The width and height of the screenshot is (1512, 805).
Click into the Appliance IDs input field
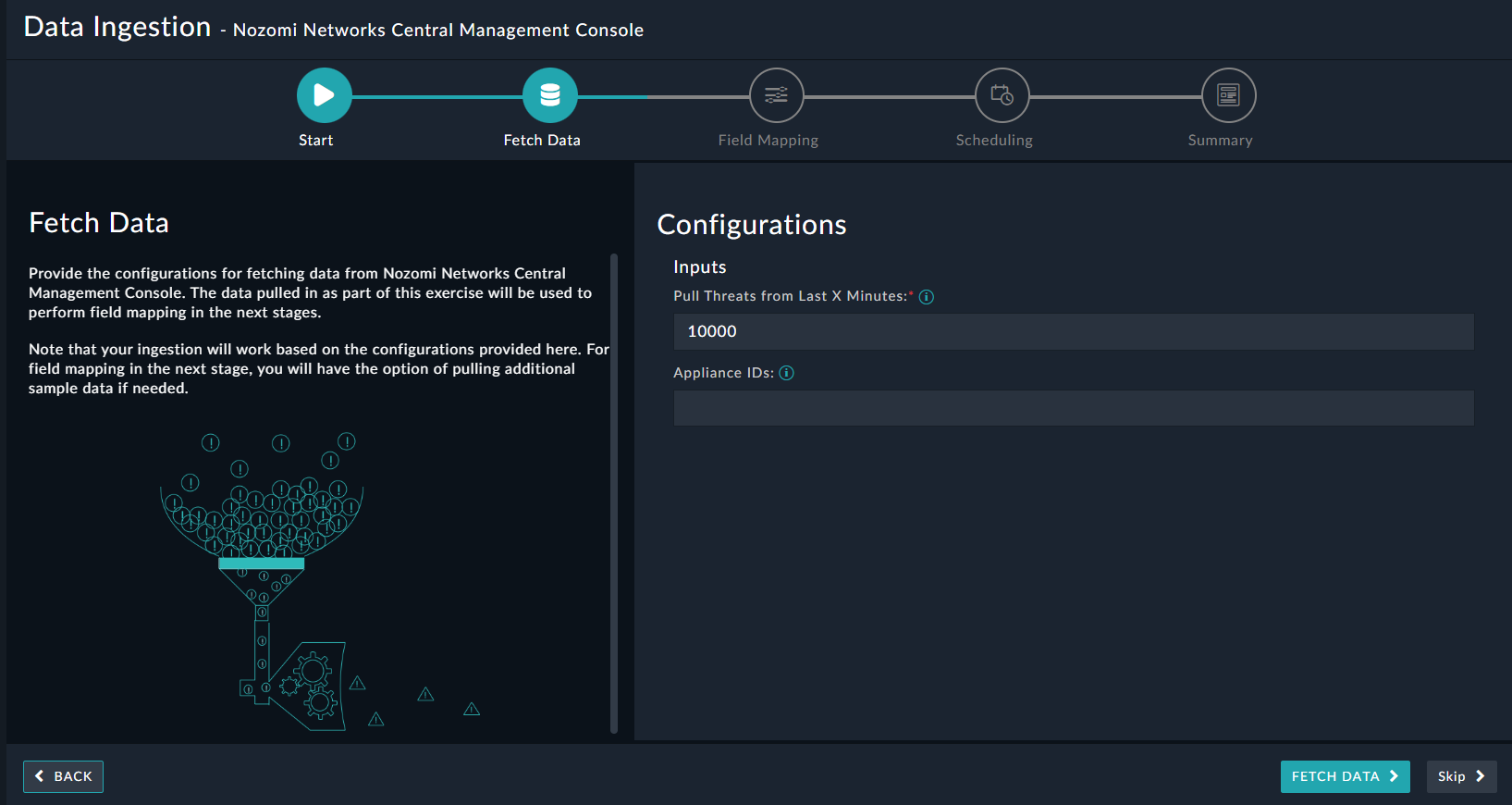(1073, 408)
